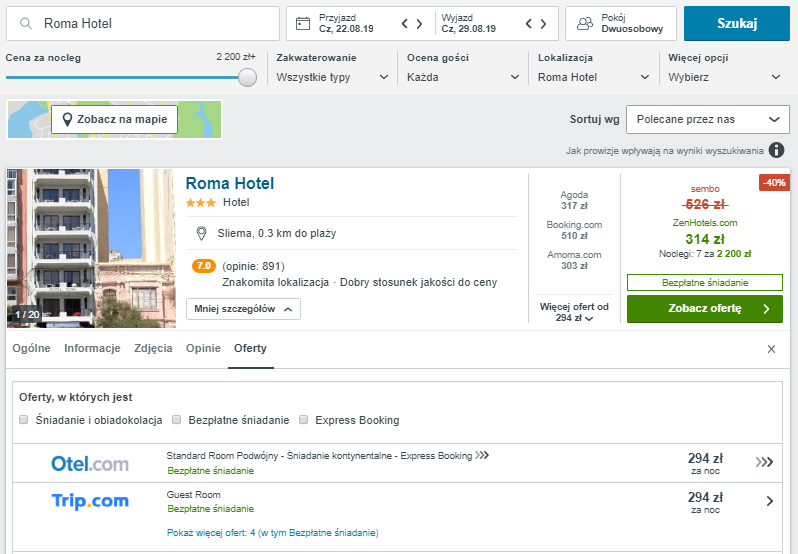
Task: Tick Śniadanie i obiadokolacja checkbox
Action: pos(23,420)
